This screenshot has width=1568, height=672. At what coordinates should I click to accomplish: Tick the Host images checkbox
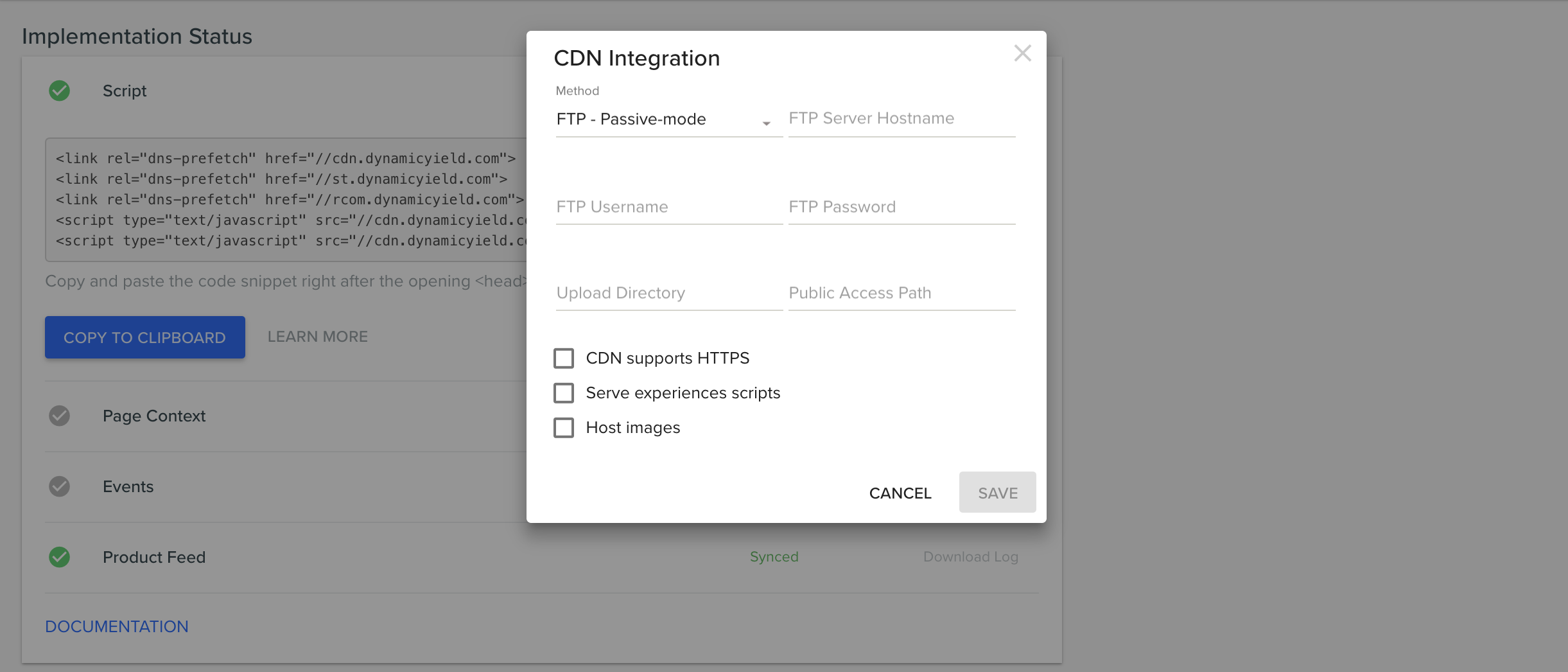(564, 427)
